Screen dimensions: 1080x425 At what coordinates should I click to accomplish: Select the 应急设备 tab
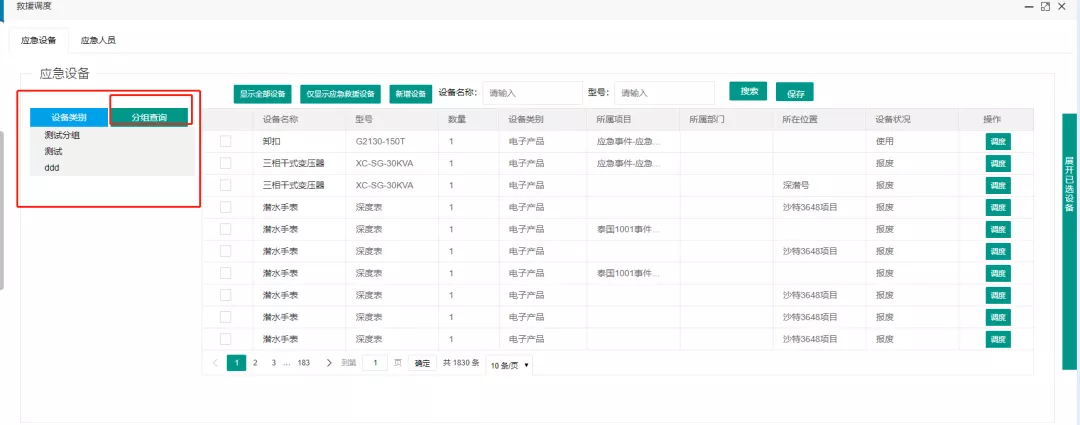click(x=39, y=40)
